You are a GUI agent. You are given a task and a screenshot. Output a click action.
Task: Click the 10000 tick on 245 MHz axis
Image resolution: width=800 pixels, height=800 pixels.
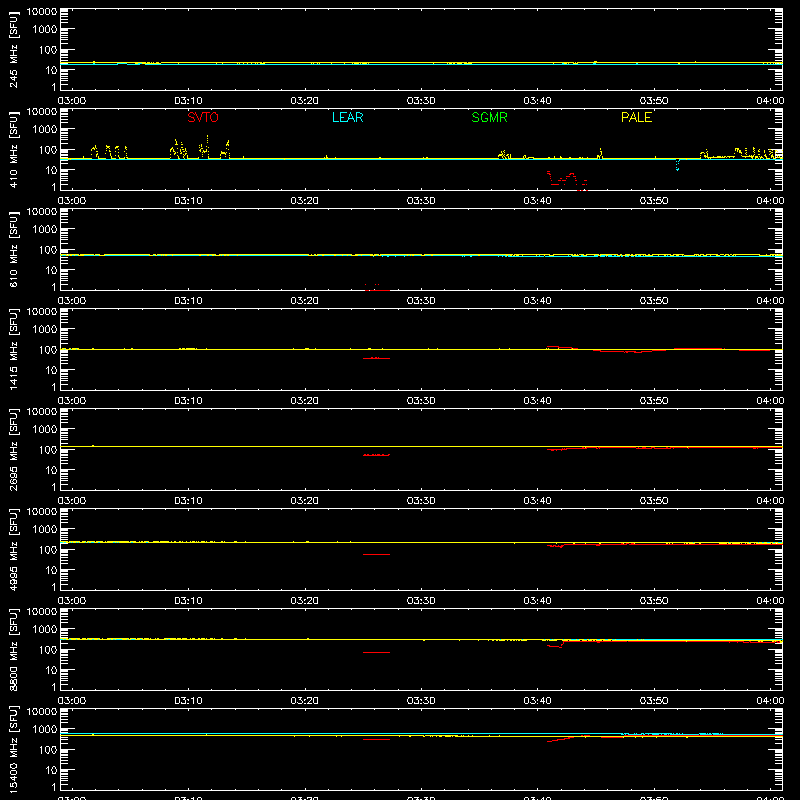(x=42, y=12)
